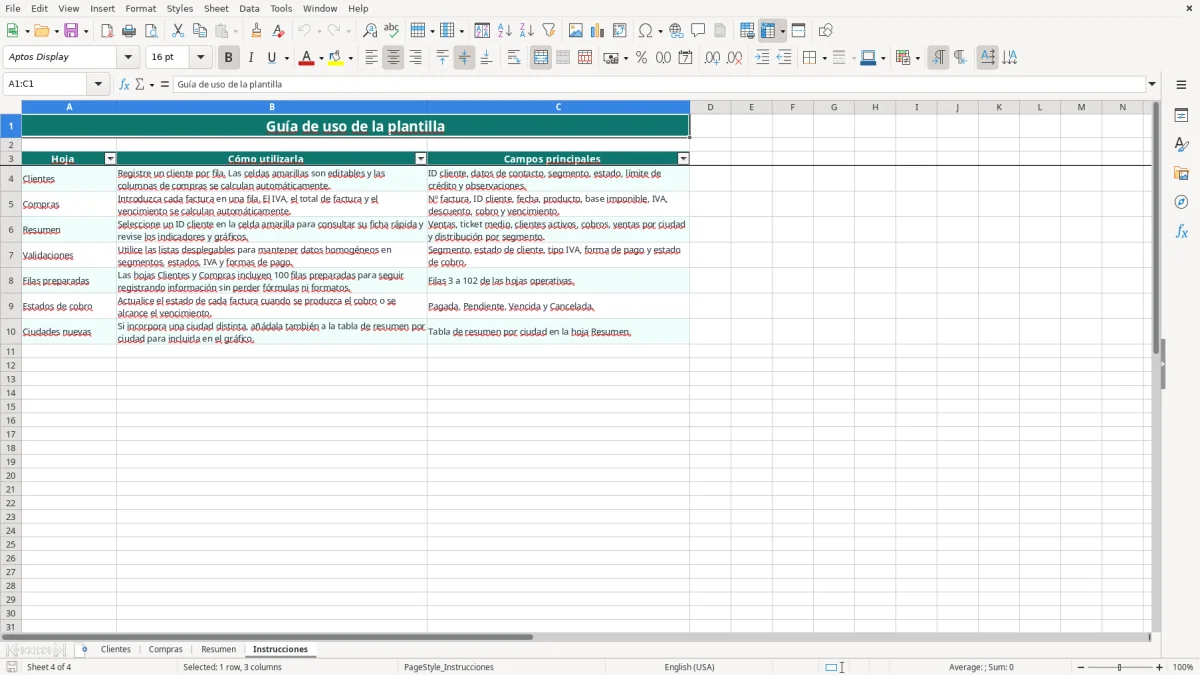Export directly as PDF
Viewport: 1200px width, 675px height.
pos(107,31)
